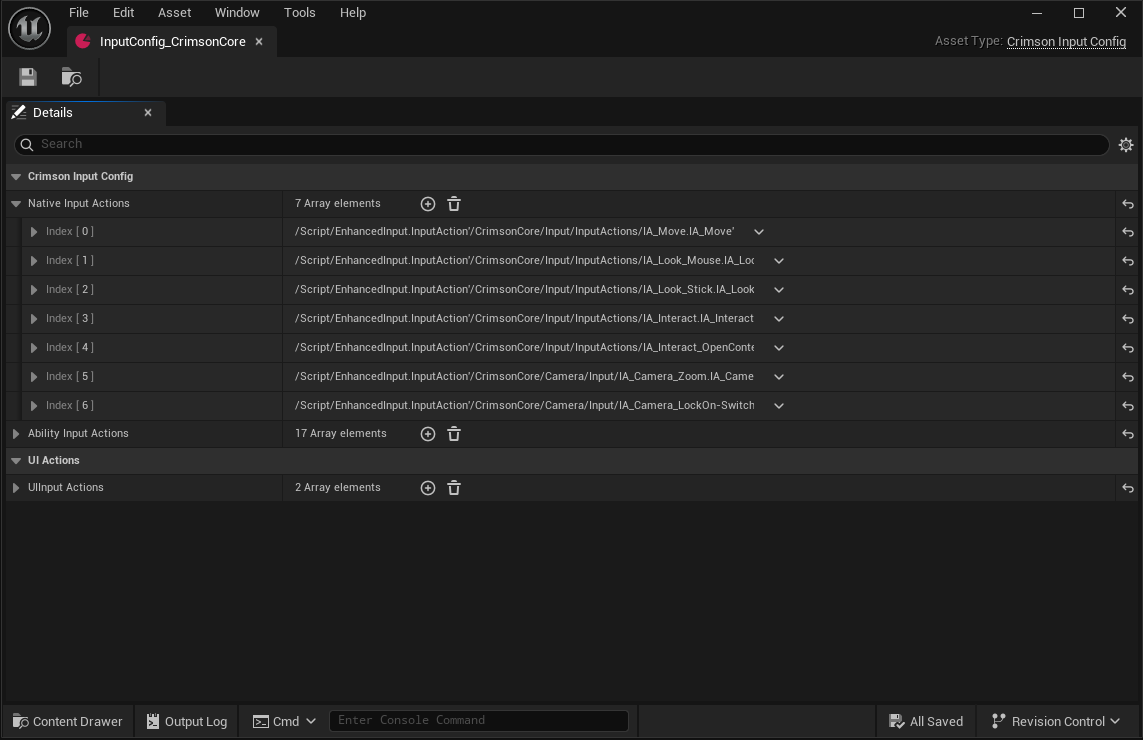
Task: Remove all Native Input Actions elements
Action: [x=453, y=204]
